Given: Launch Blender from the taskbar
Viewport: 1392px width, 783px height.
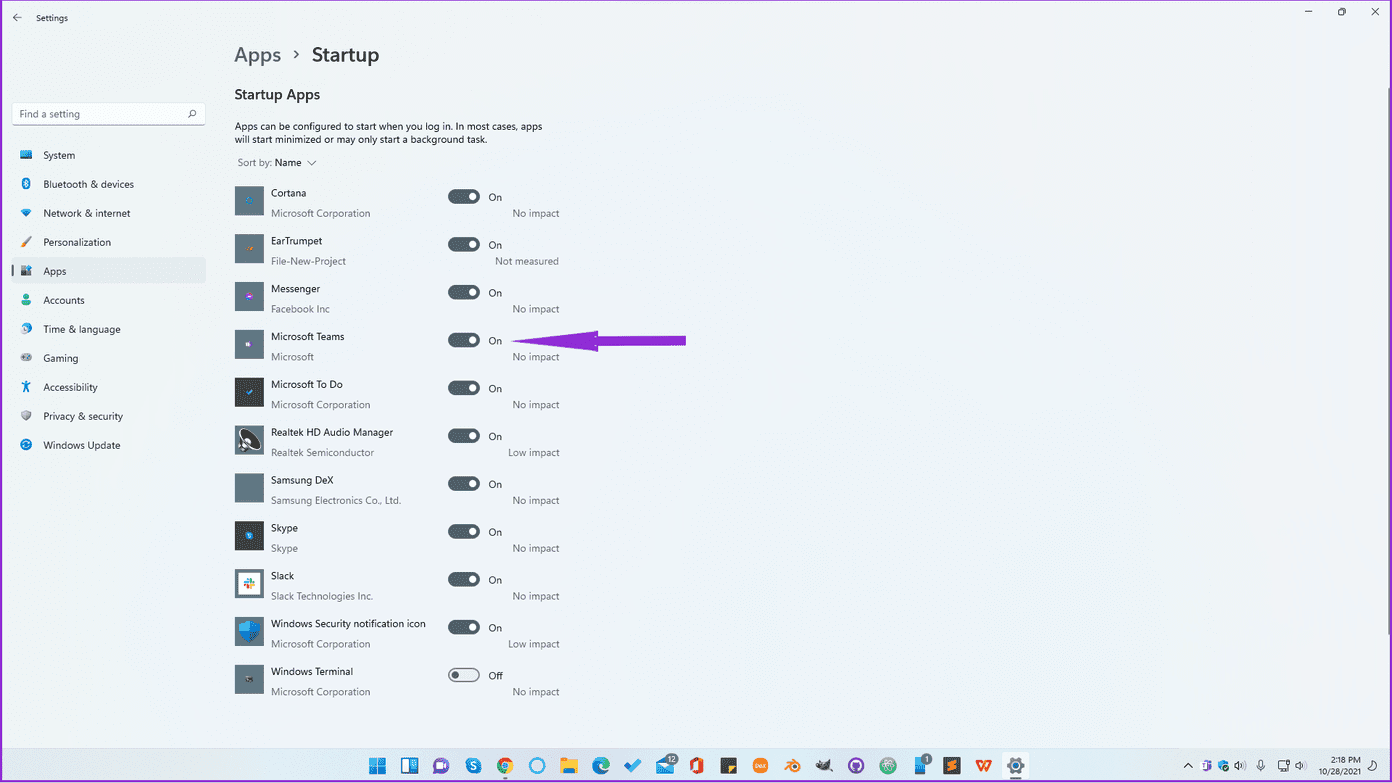Looking at the screenshot, I should click(x=792, y=766).
